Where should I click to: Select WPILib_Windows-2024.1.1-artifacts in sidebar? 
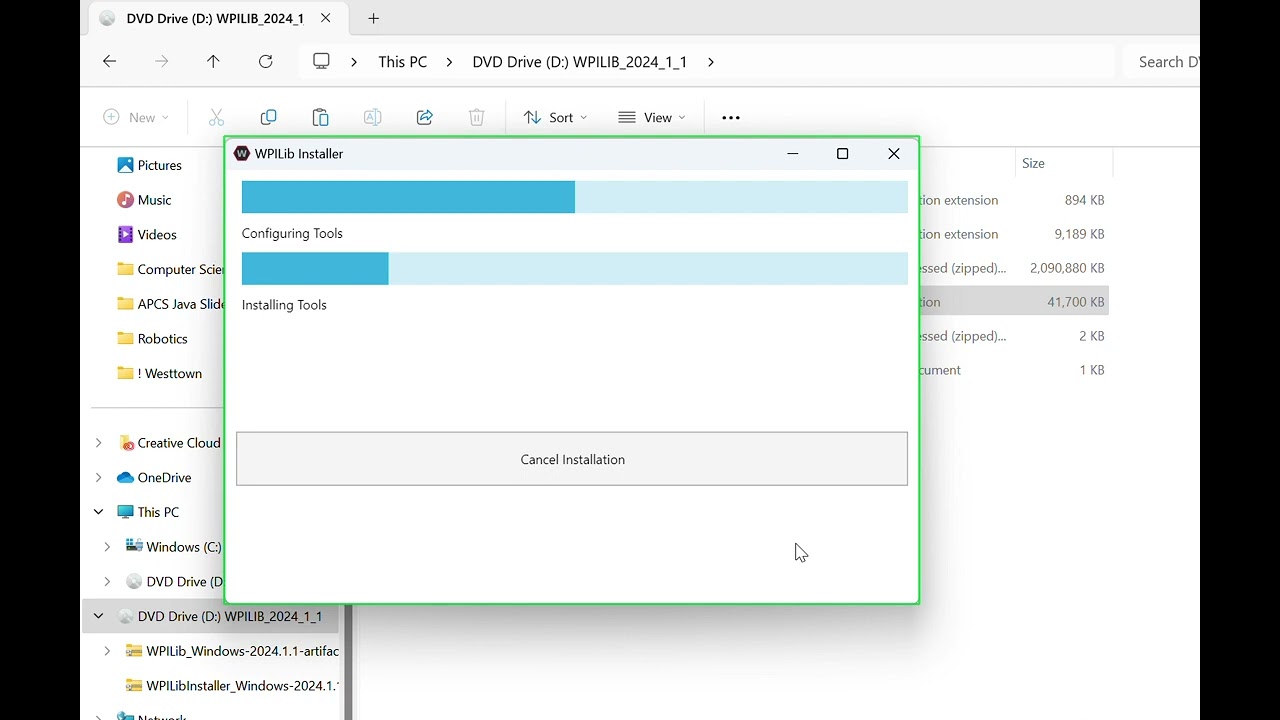tap(232, 651)
